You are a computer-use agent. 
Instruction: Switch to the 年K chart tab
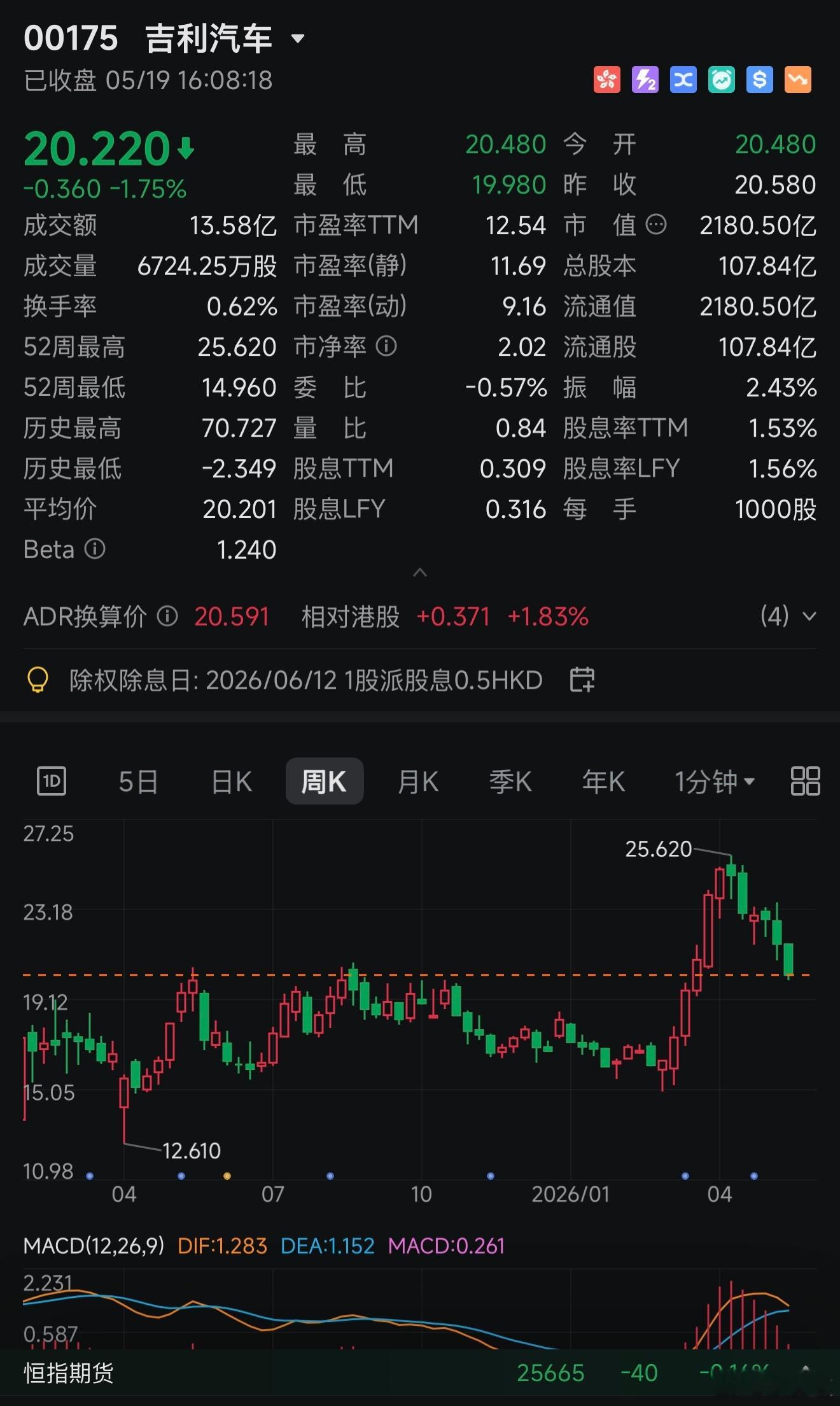pos(603,782)
